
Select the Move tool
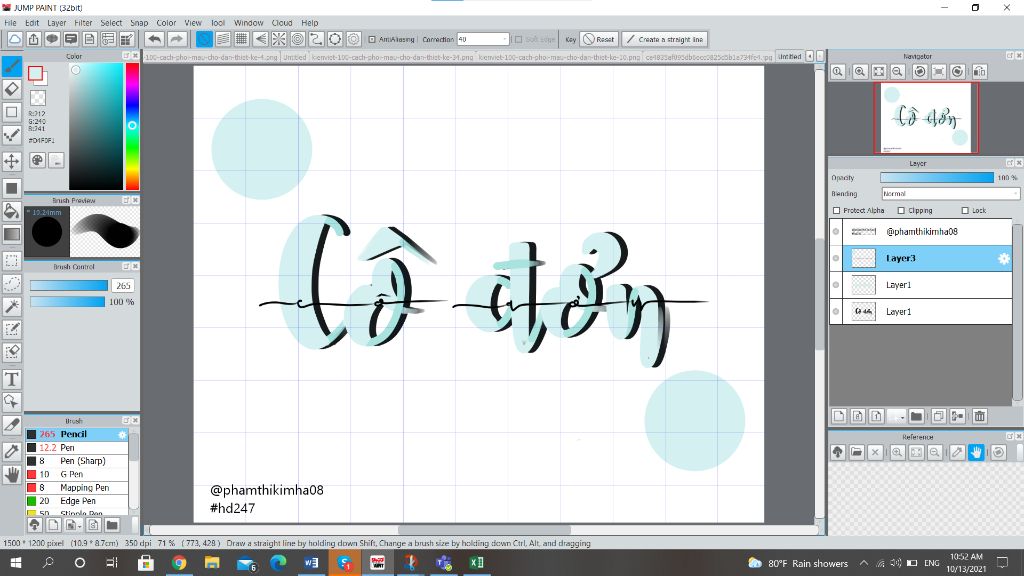pyautogui.click(x=12, y=161)
